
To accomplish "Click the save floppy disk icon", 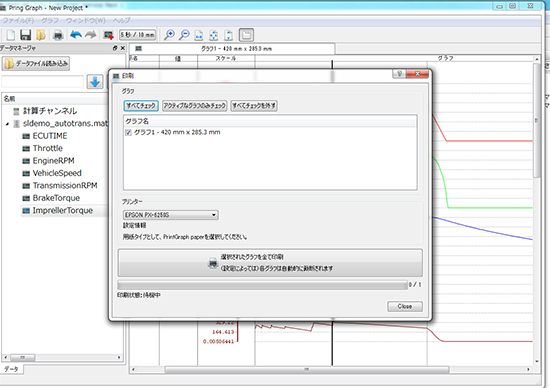I will 25,35.
